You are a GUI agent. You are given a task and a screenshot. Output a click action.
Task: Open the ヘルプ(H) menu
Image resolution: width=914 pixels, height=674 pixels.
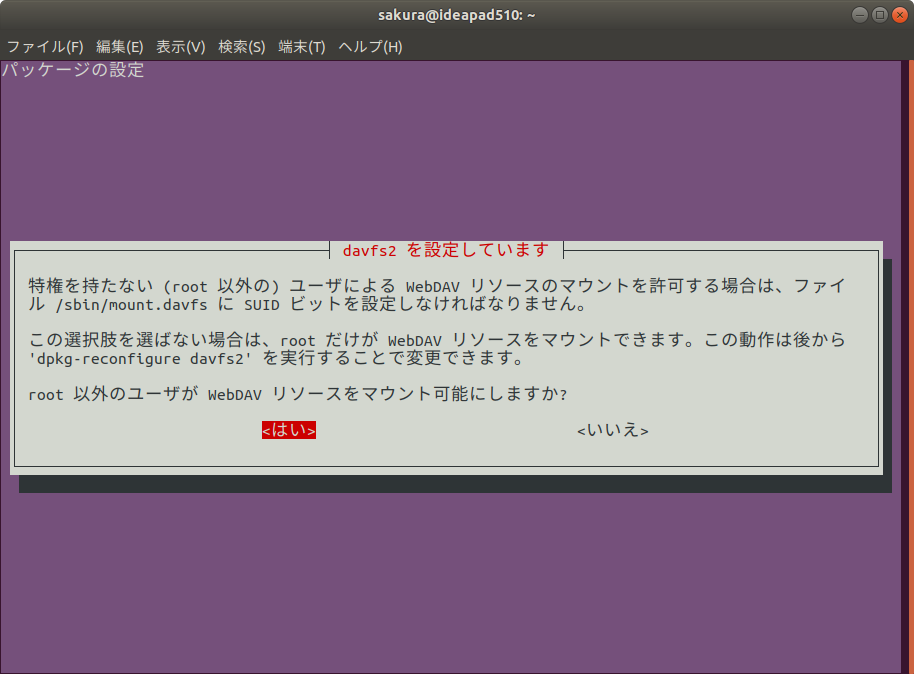pyautogui.click(x=369, y=47)
